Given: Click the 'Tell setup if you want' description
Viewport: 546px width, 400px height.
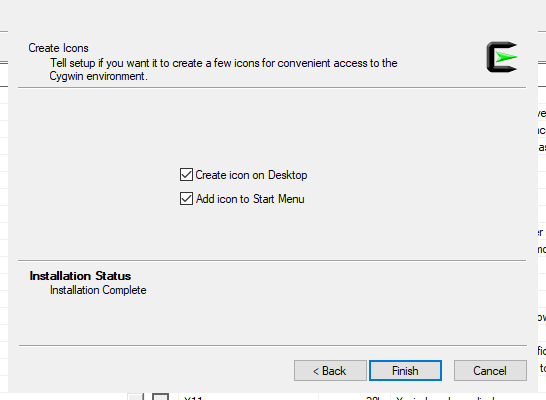Looking at the screenshot, I should pyautogui.click(x=224, y=63).
